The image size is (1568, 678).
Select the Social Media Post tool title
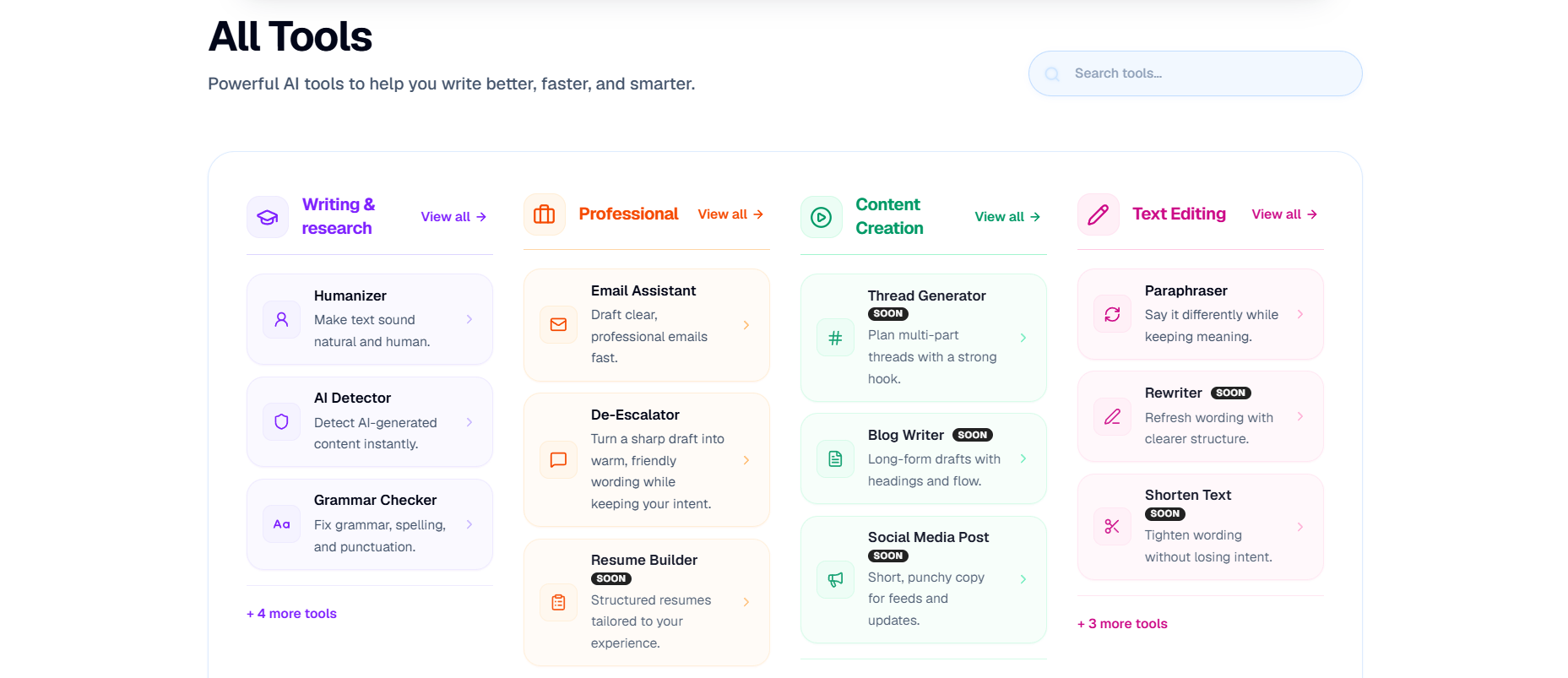[x=928, y=537]
